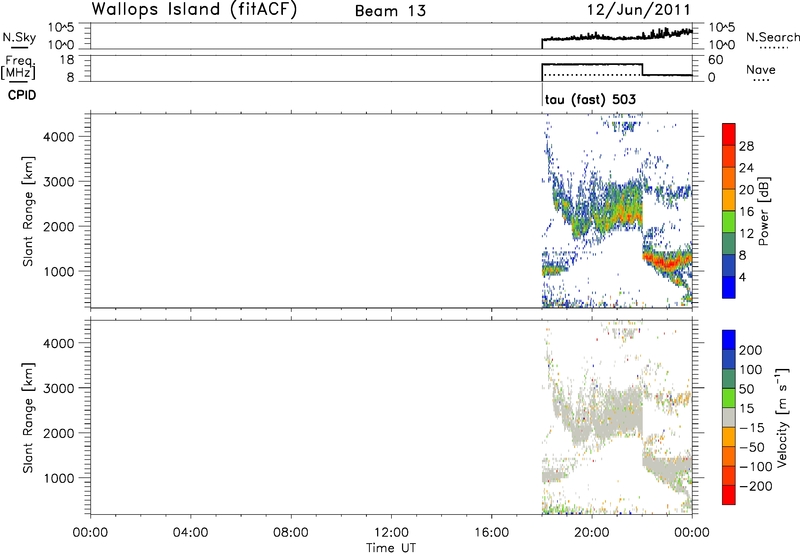
Task: Click the "12:00" time tick label
Action: pos(391,533)
